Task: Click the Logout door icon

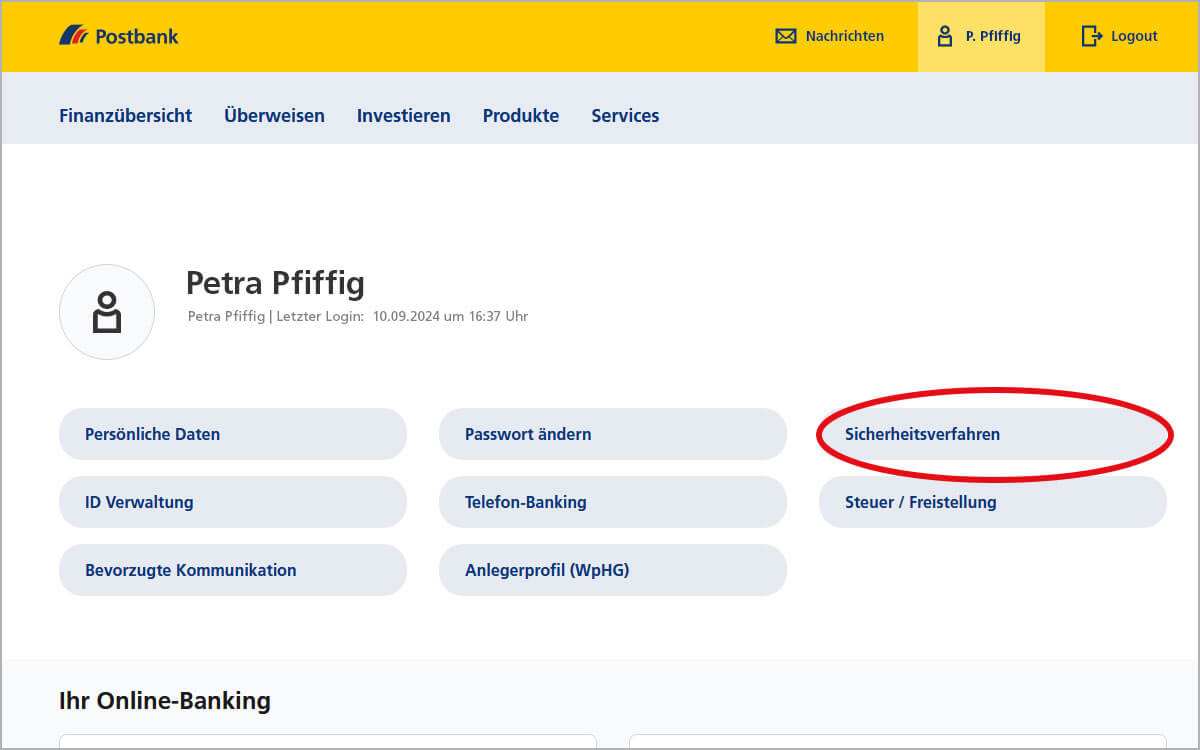Action: coord(1091,36)
